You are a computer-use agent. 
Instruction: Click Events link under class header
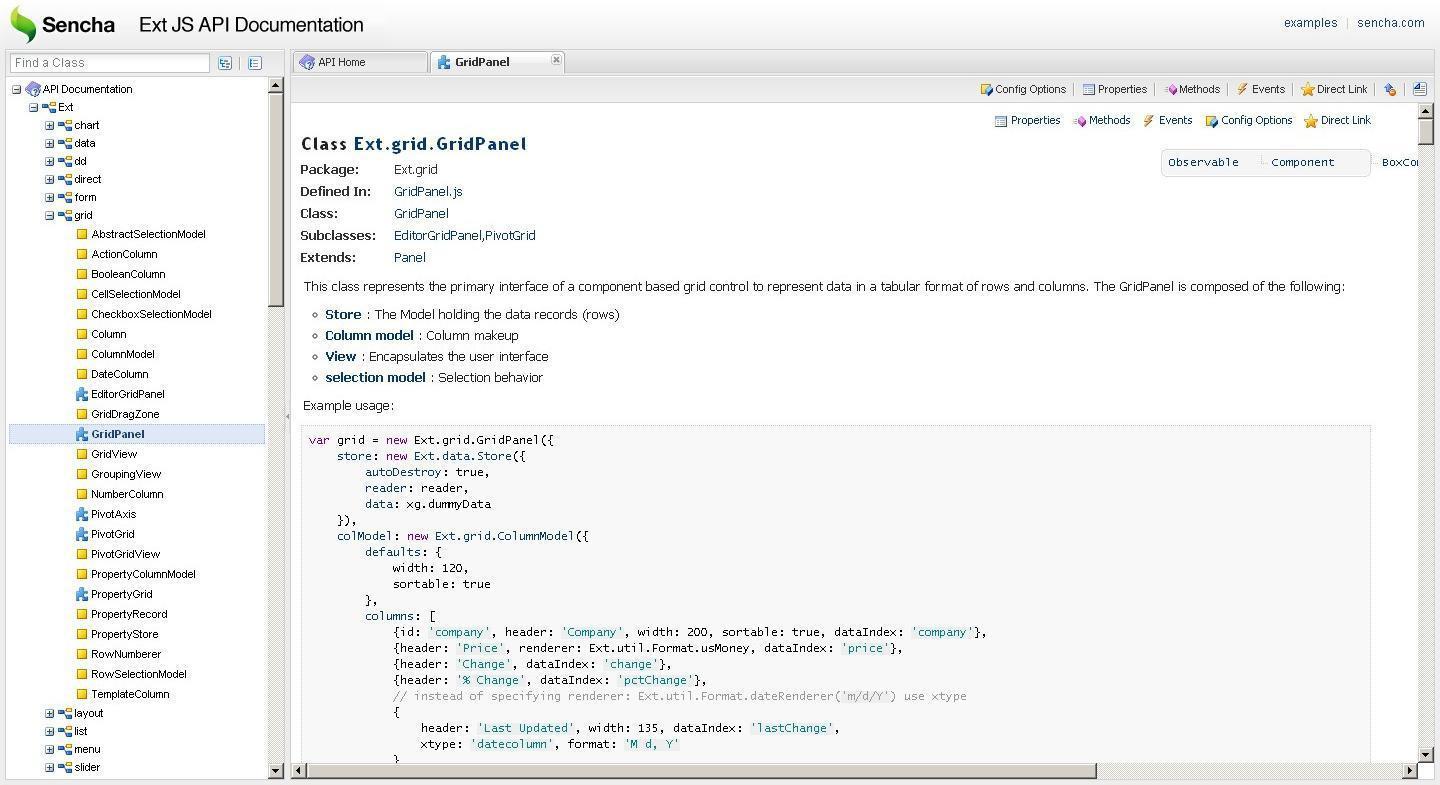(1167, 120)
